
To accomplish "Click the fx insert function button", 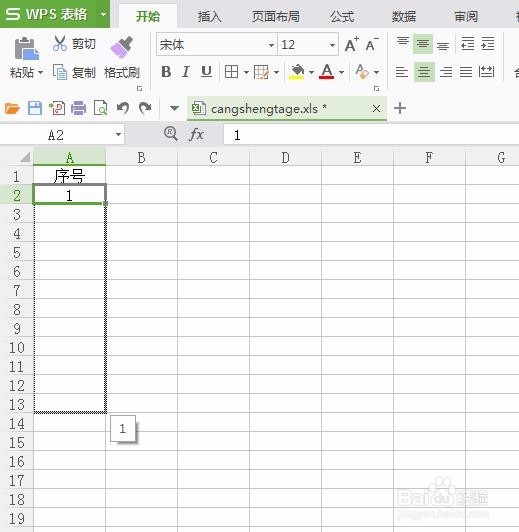I will (196, 135).
